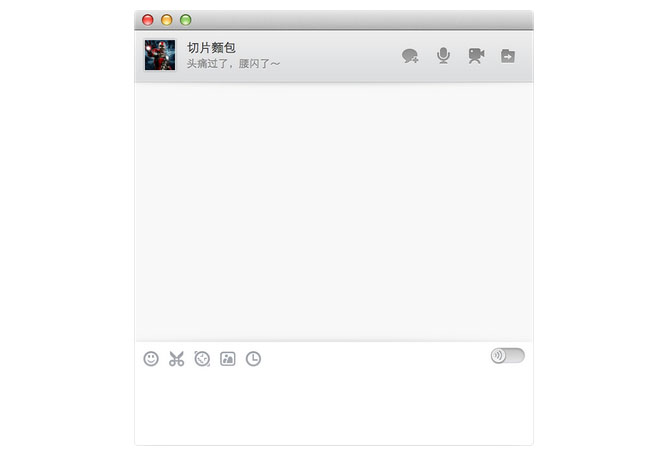Click the status text 头痛过了，腰闪了～

click(233, 64)
